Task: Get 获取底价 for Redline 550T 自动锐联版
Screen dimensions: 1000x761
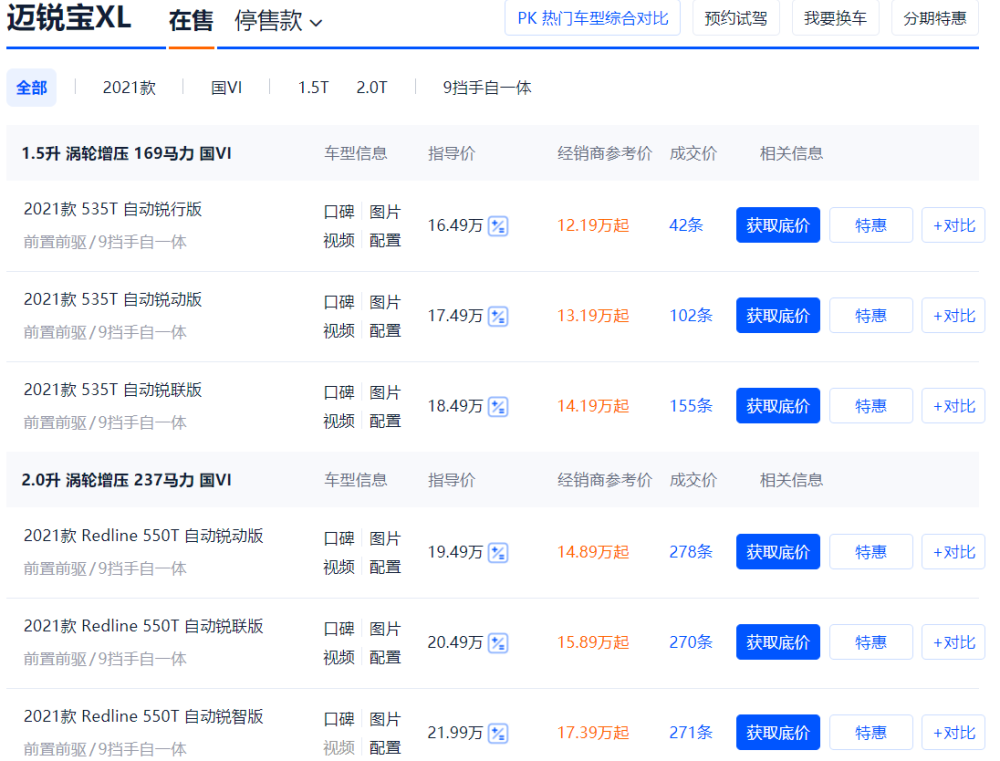Action: pyautogui.click(x=777, y=642)
